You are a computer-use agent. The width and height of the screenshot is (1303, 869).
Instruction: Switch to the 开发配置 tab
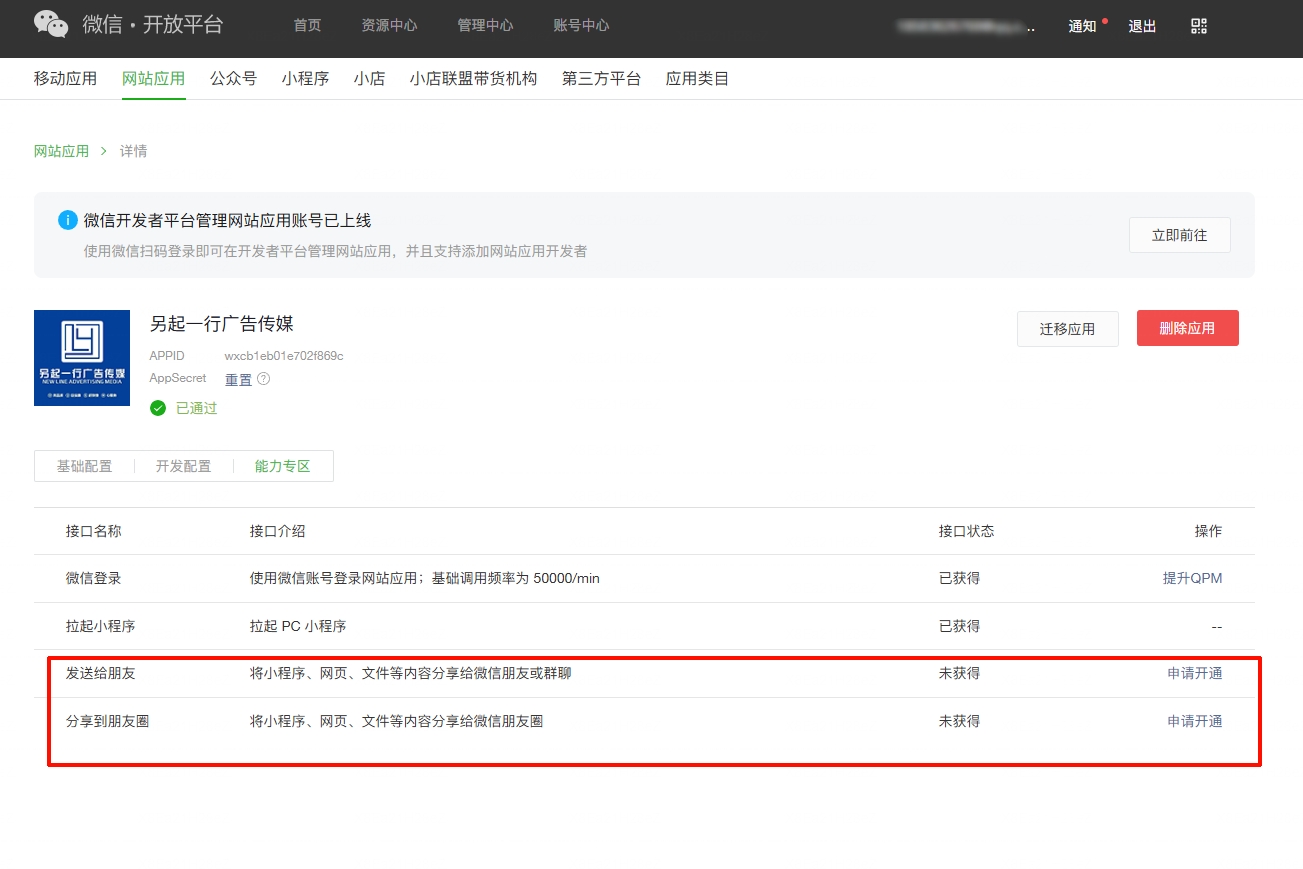[183, 465]
